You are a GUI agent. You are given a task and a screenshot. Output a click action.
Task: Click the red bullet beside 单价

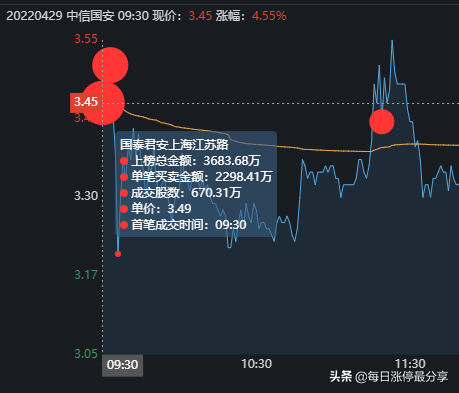click(124, 209)
